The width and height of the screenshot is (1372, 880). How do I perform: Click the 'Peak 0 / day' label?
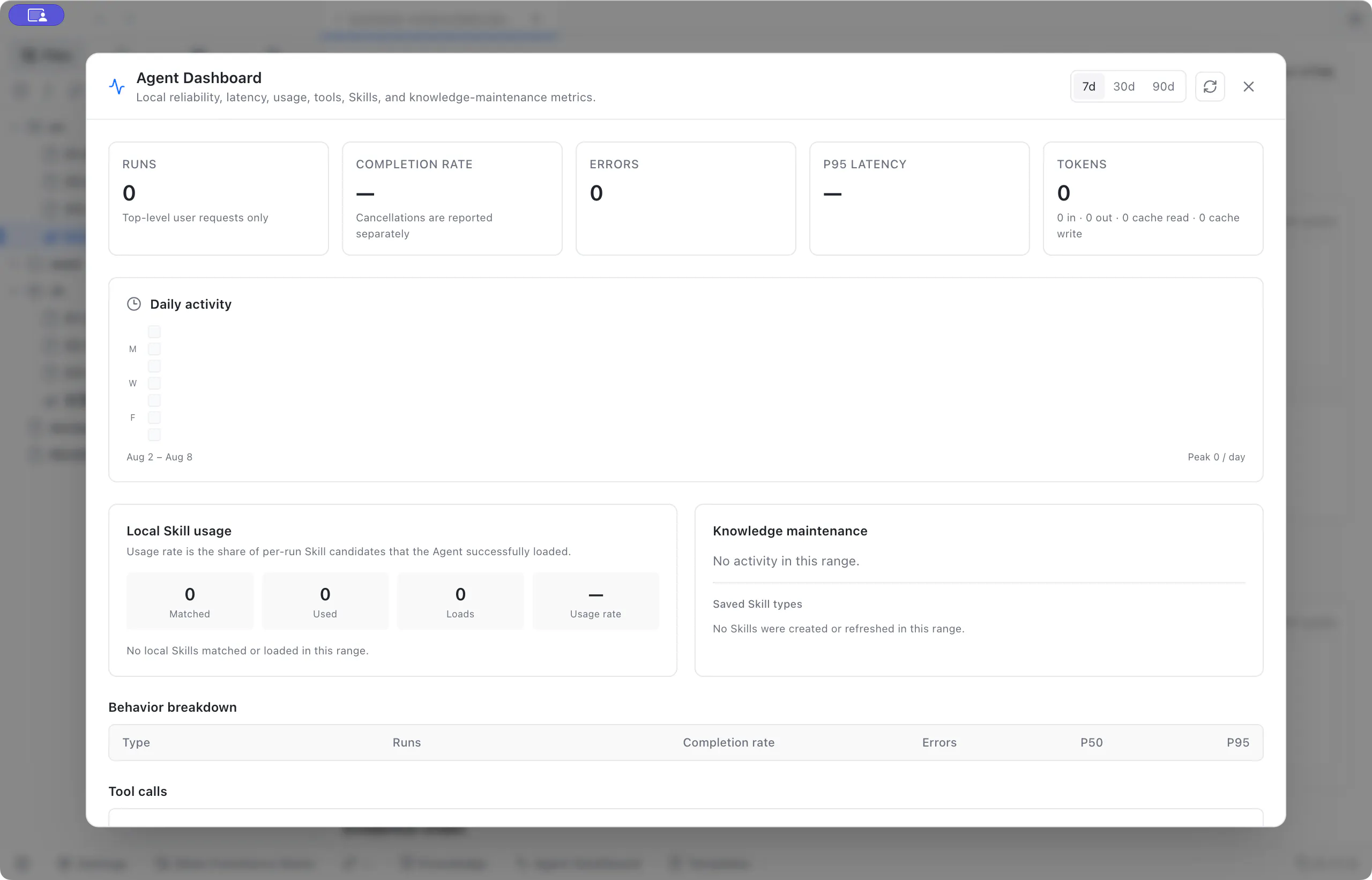pos(1216,457)
